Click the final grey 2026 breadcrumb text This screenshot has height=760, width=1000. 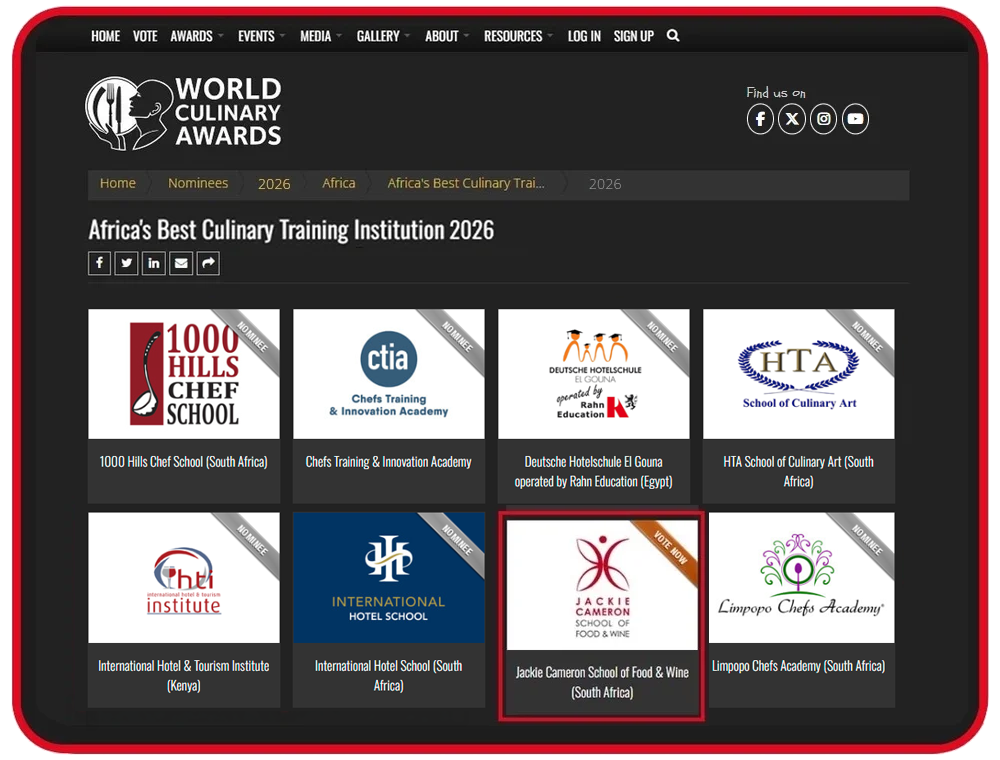605,184
